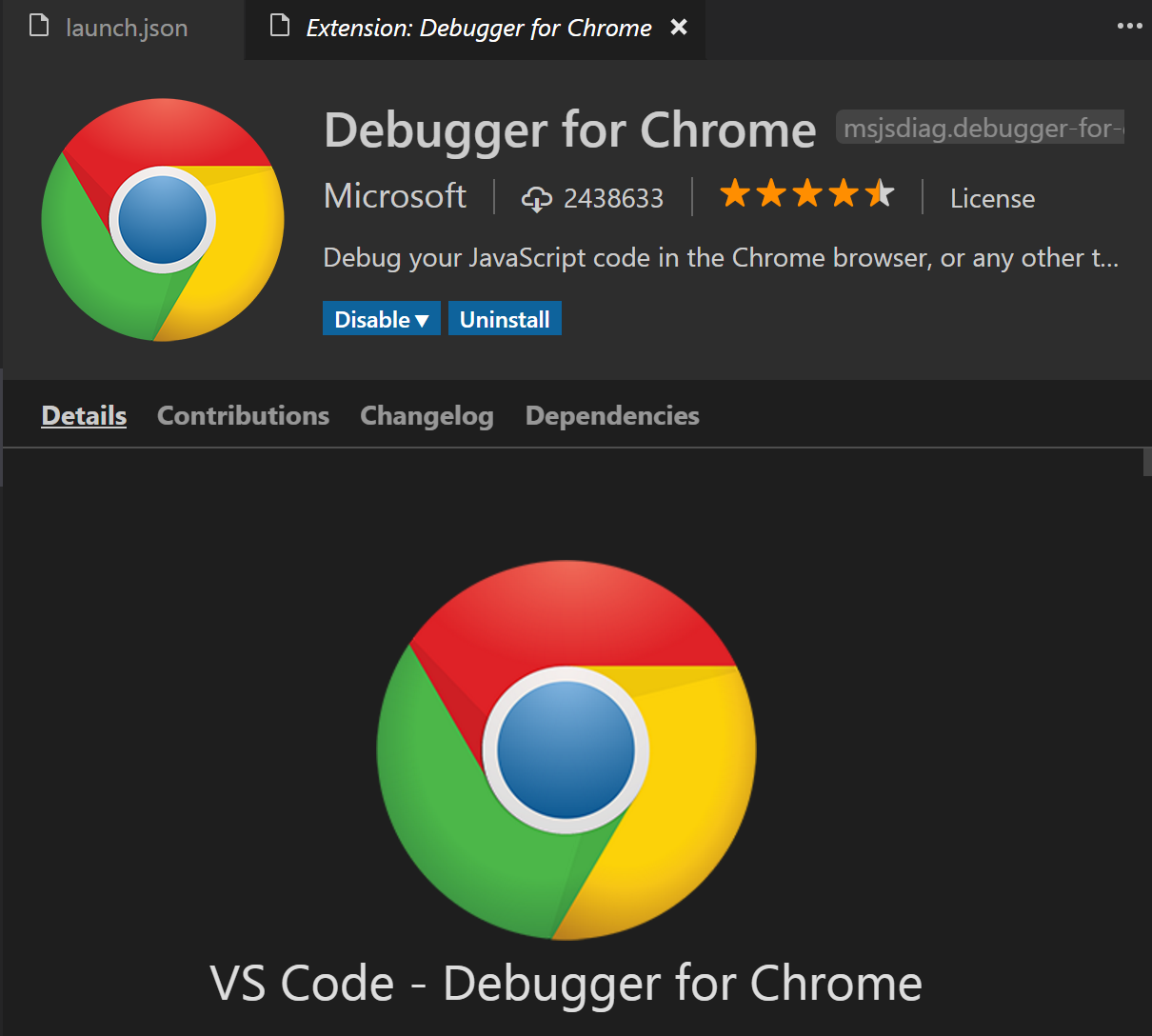Click the msjsdiag.debugger-for extension identifier badge

pos(981,128)
